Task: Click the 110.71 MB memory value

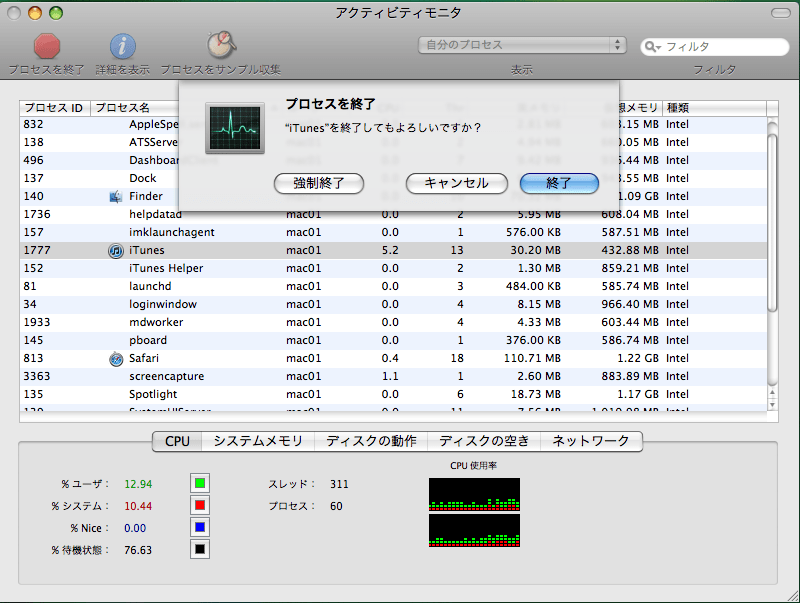Action: coord(532,359)
